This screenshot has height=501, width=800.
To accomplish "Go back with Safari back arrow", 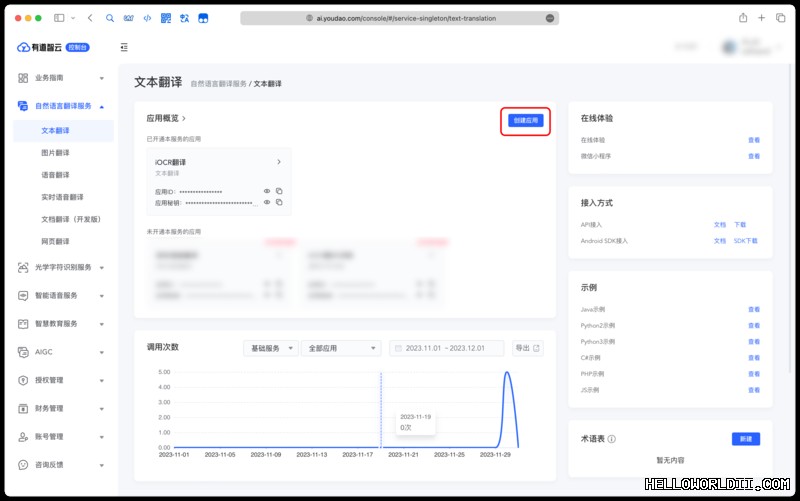I will click(90, 18).
